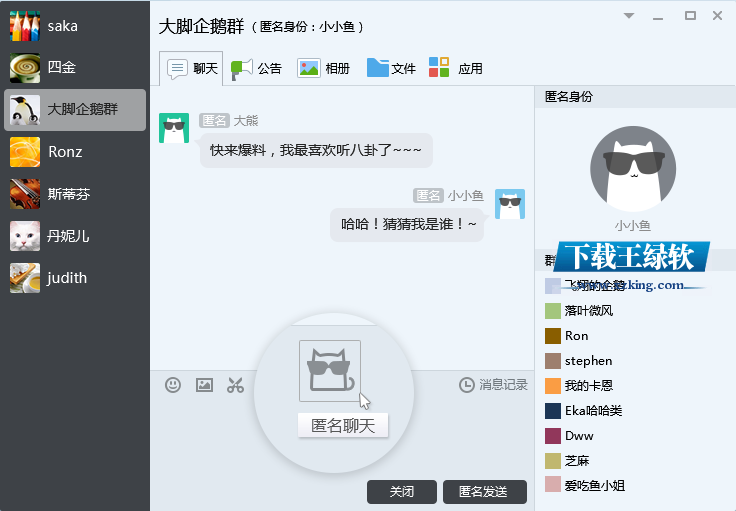Open the window options dropdown arrow
Image resolution: width=736 pixels, height=511 pixels.
(629, 16)
